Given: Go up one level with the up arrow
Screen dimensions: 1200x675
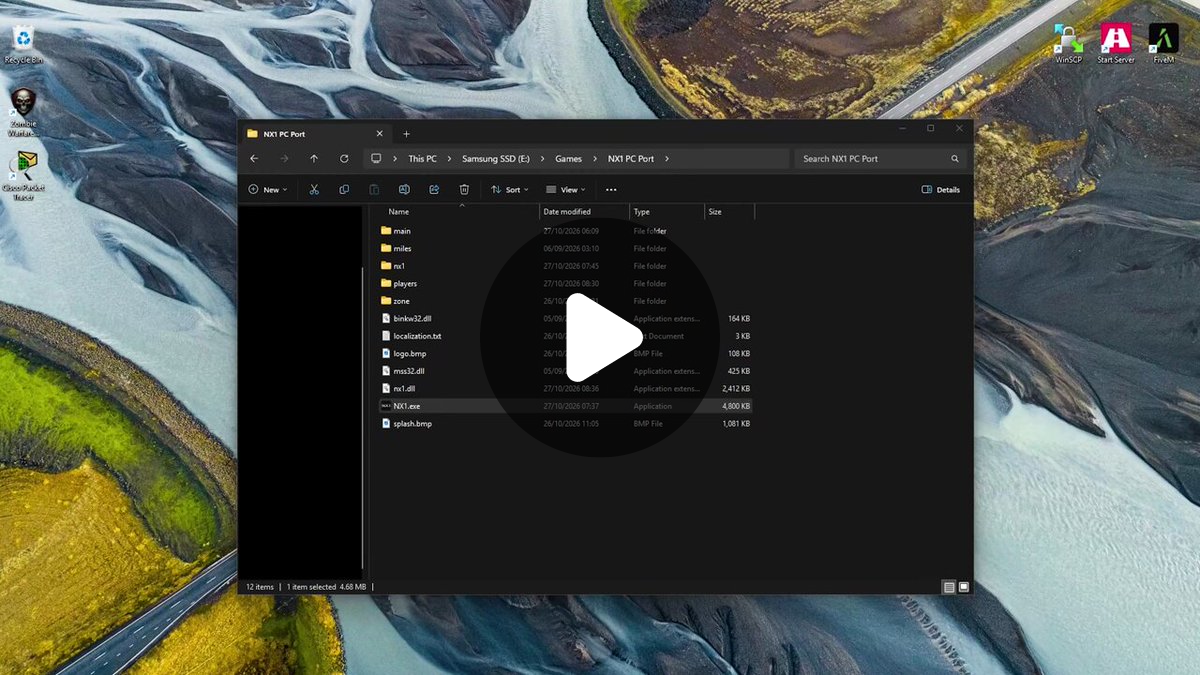Looking at the screenshot, I should [314, 158].
